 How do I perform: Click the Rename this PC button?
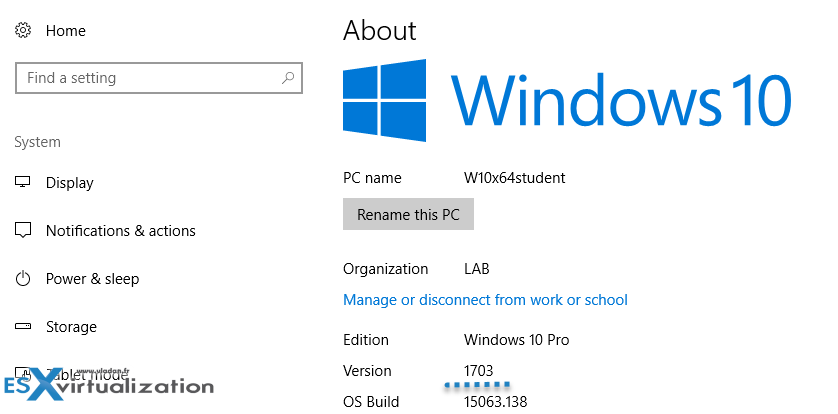click(408, 215)
